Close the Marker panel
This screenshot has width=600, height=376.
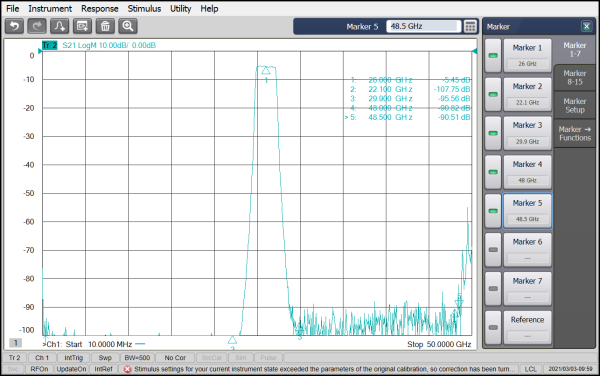(x=586, y=26)
